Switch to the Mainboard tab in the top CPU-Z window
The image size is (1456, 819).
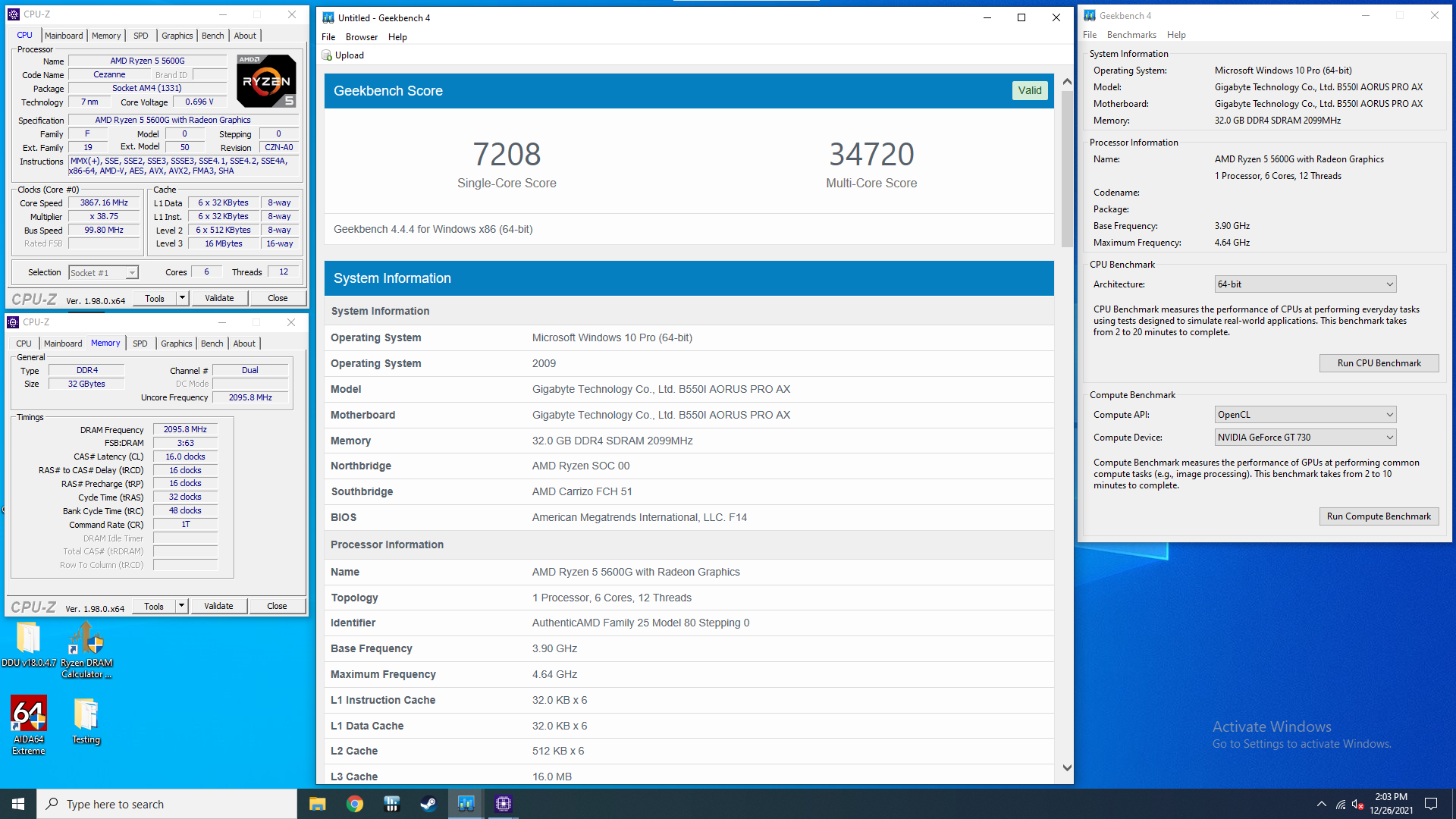click(64, 36)
